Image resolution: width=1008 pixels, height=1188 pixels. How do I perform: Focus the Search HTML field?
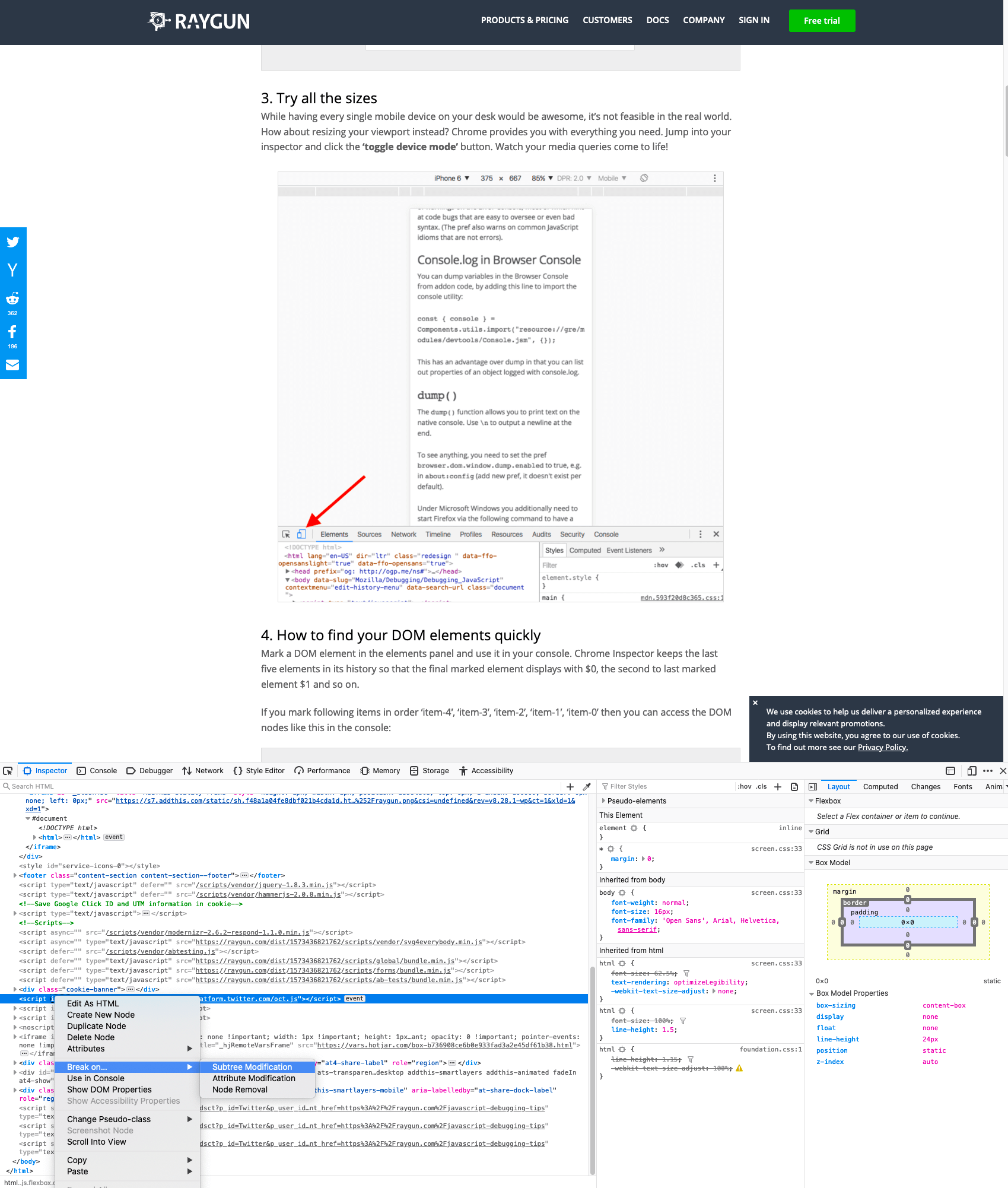coord(279,787)
